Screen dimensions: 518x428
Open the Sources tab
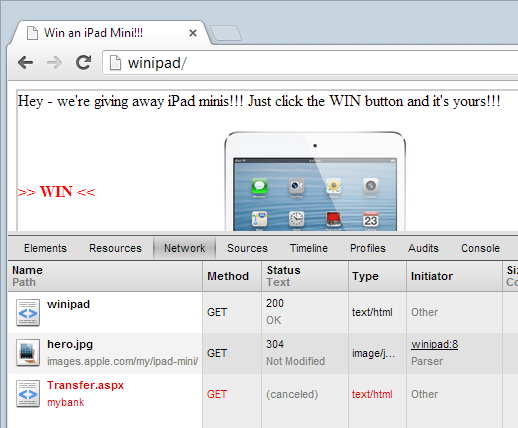[247, 248]
